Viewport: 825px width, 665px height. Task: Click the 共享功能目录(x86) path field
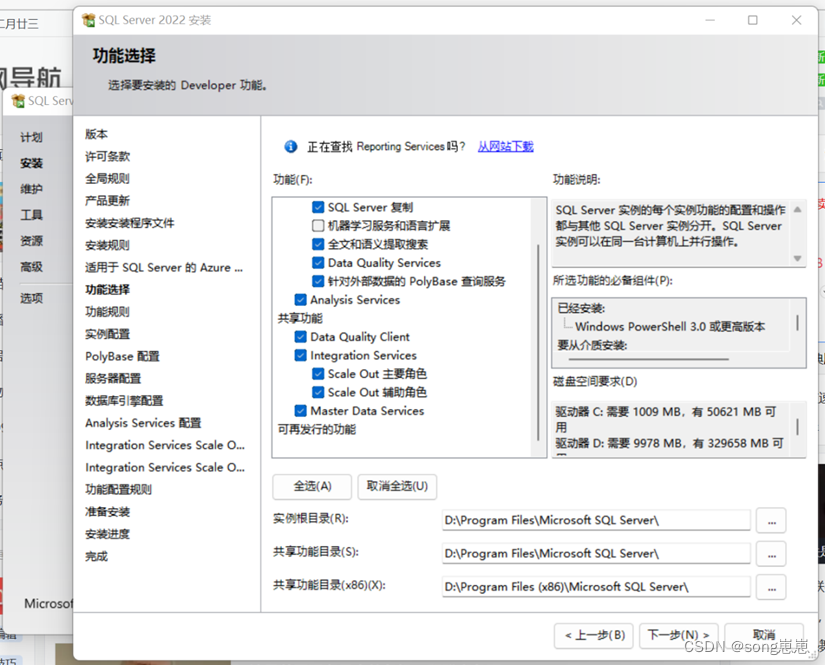[x=596, y=587]
